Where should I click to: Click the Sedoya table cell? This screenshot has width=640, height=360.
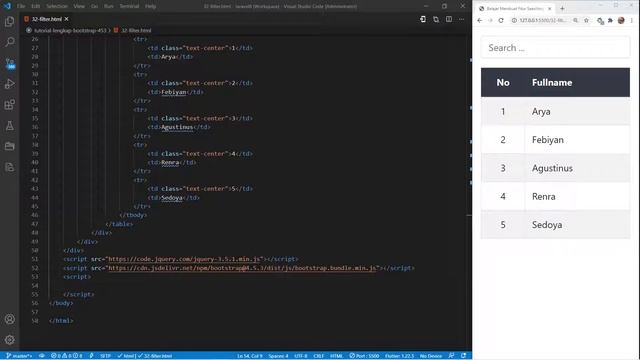pos(577,224)
